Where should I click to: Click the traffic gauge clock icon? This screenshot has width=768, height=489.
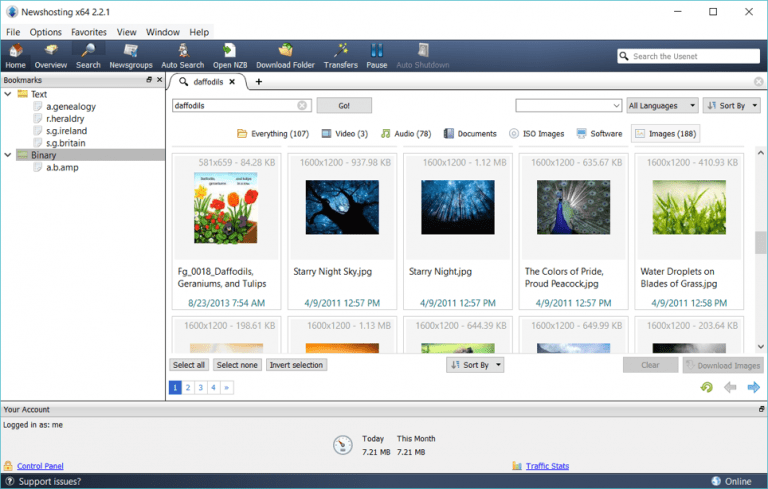pos(342,445)
